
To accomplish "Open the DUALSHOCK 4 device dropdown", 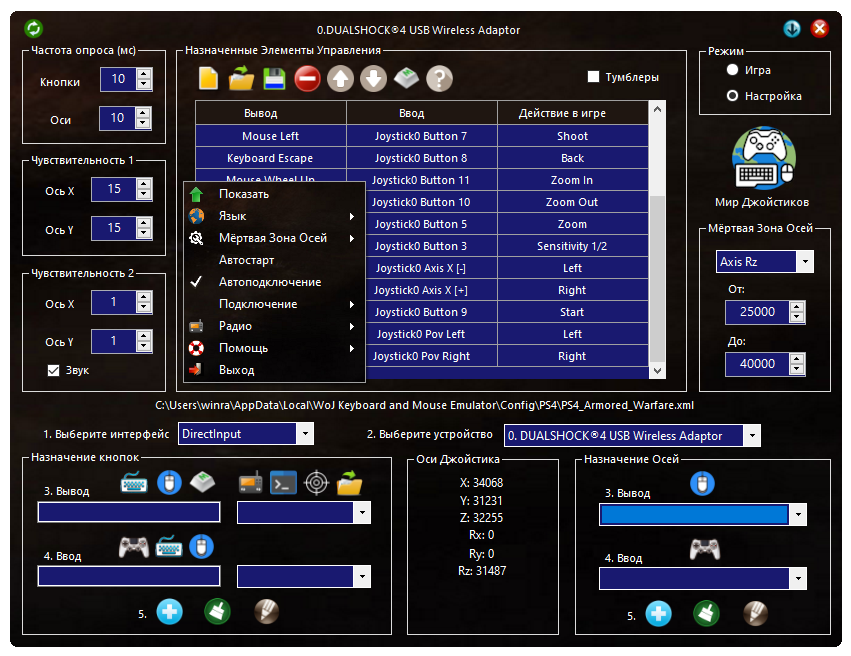I will 752,435.
